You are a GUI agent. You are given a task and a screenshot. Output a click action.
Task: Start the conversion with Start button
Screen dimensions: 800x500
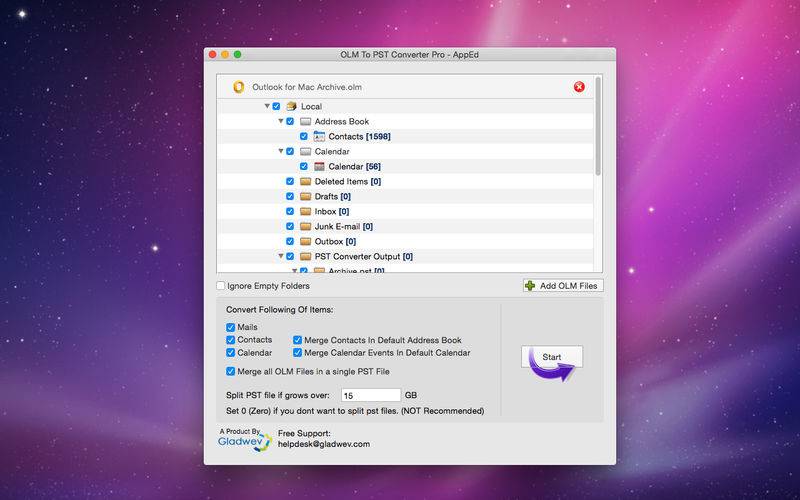pyautogui.click(x=552, y=357)
